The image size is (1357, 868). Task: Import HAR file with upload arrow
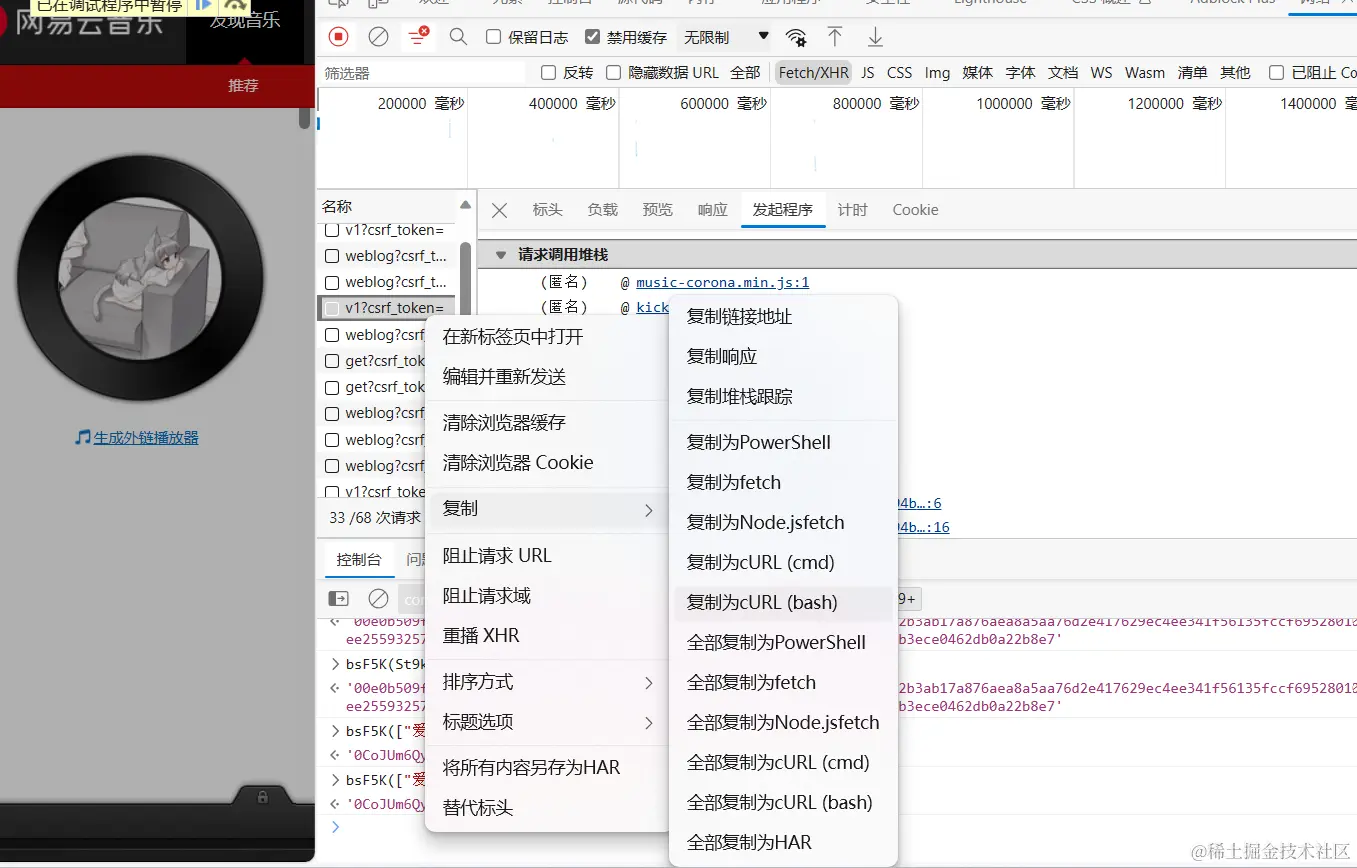[835, 37]
